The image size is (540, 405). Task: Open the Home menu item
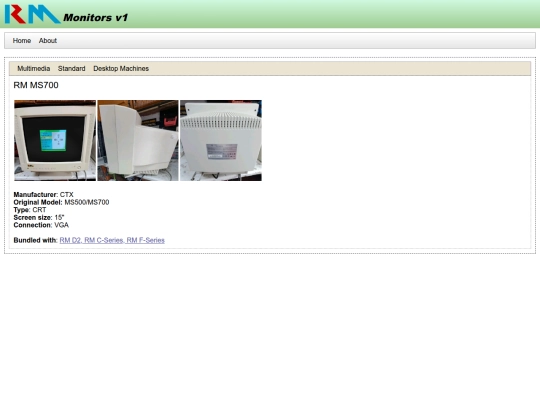click(x=22, y=41)
